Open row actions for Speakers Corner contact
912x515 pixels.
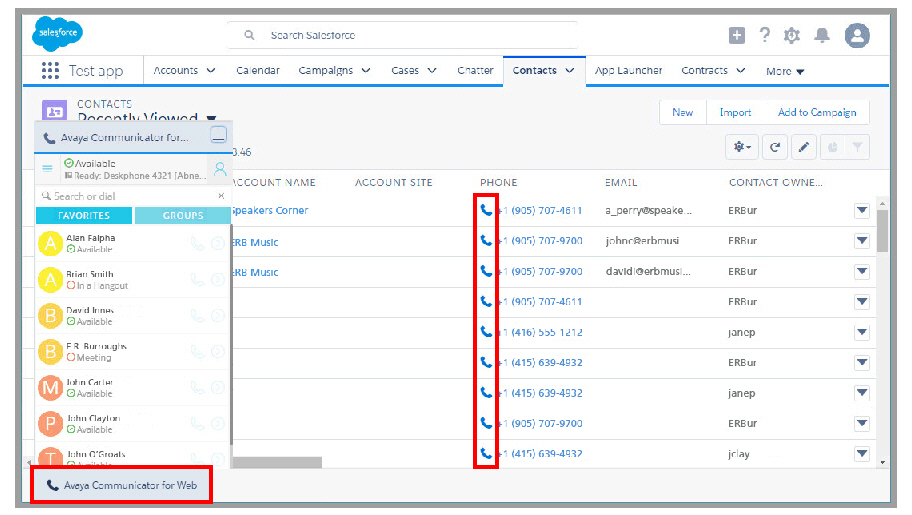[862, 210]
